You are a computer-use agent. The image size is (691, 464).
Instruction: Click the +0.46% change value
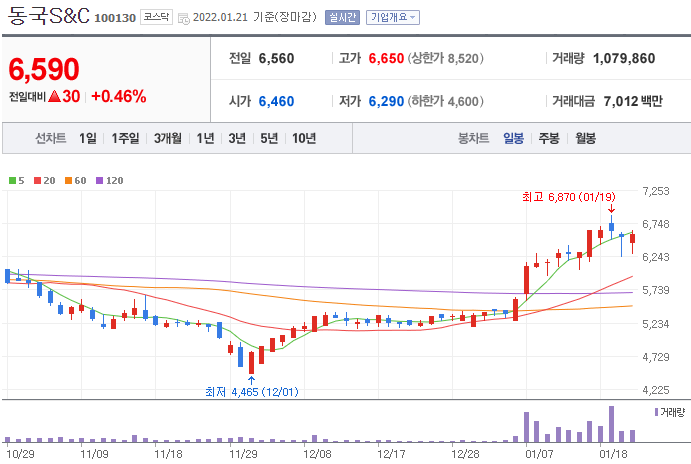coord(119,96)
